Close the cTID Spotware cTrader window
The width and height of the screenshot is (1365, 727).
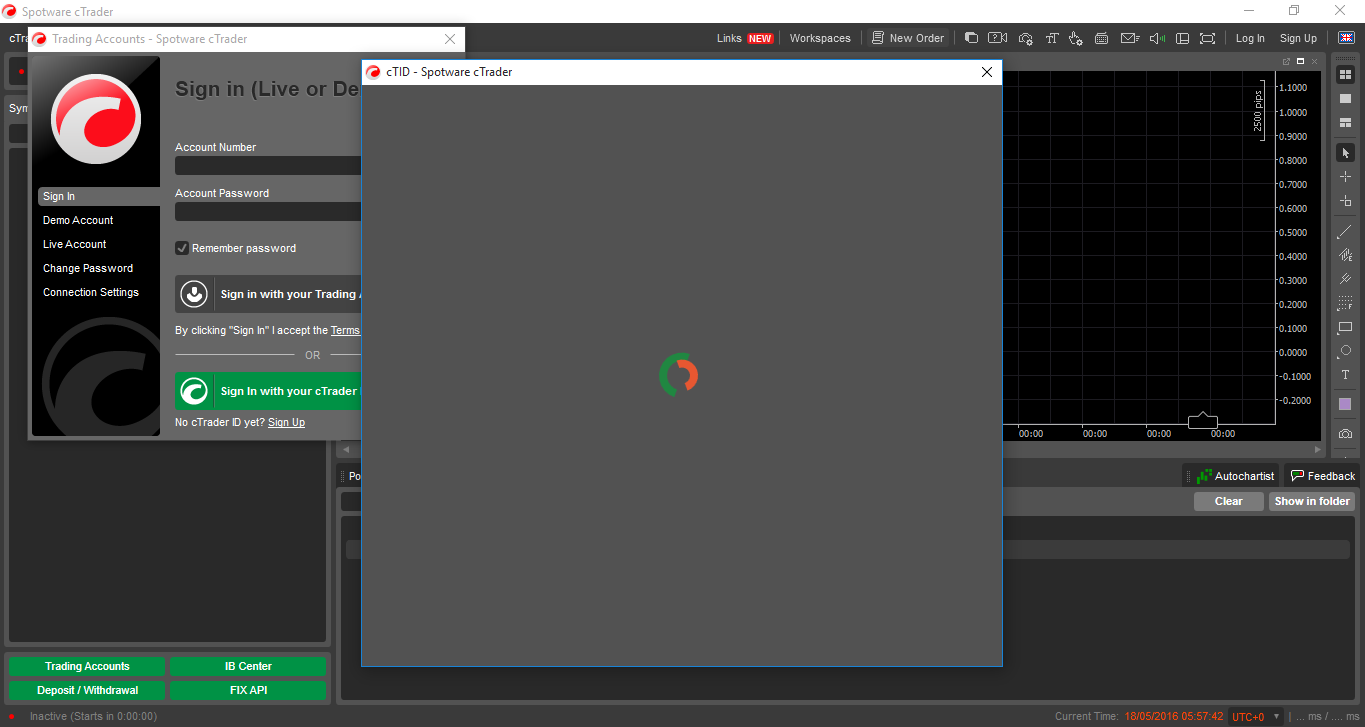[x=986, y=72]
